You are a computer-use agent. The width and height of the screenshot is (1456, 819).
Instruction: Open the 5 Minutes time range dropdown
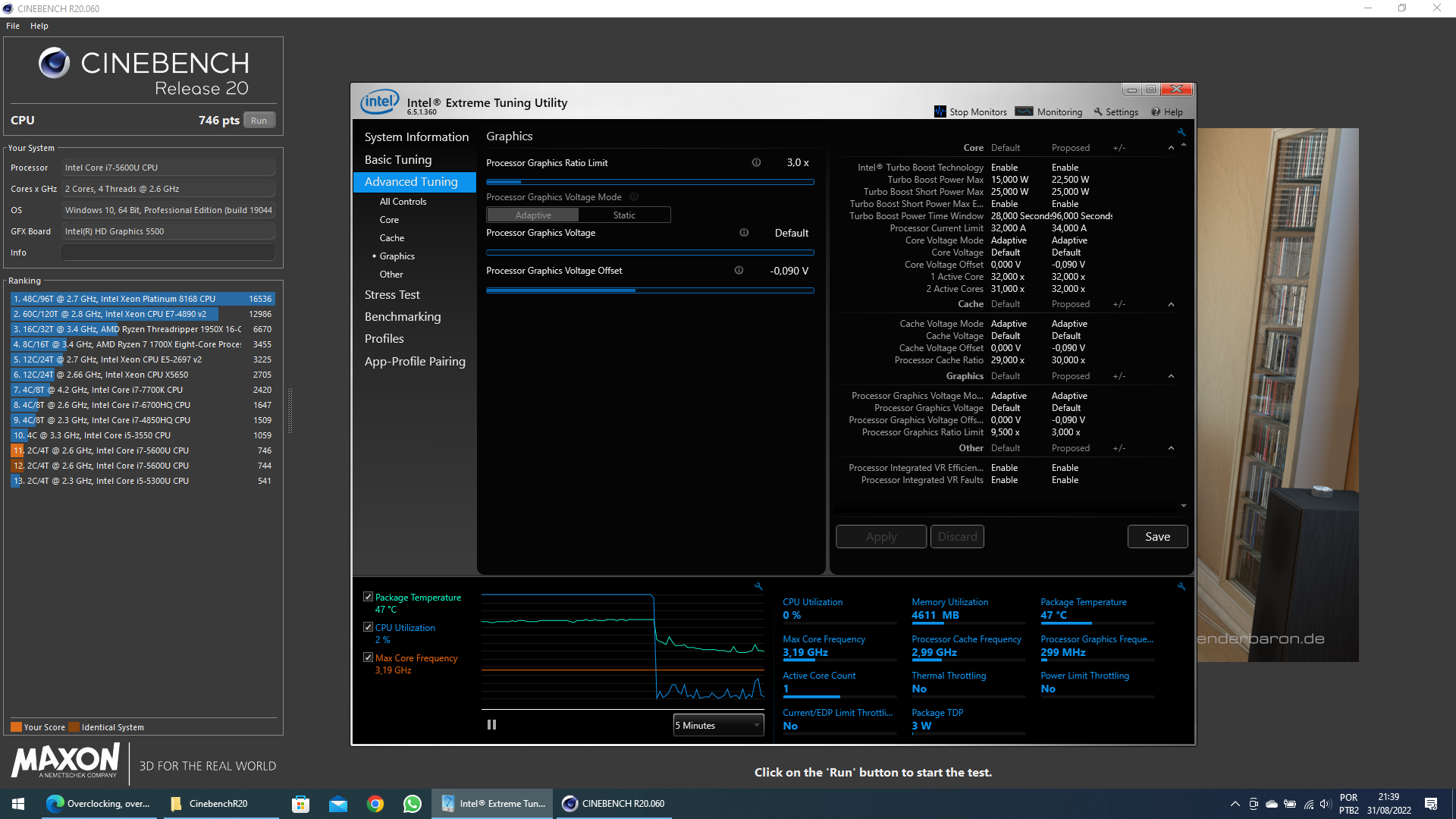tap(718, 726)
